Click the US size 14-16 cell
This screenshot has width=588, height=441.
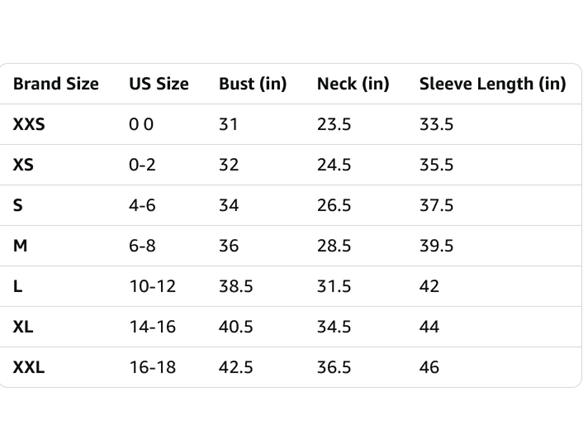[x=152, y=327]
